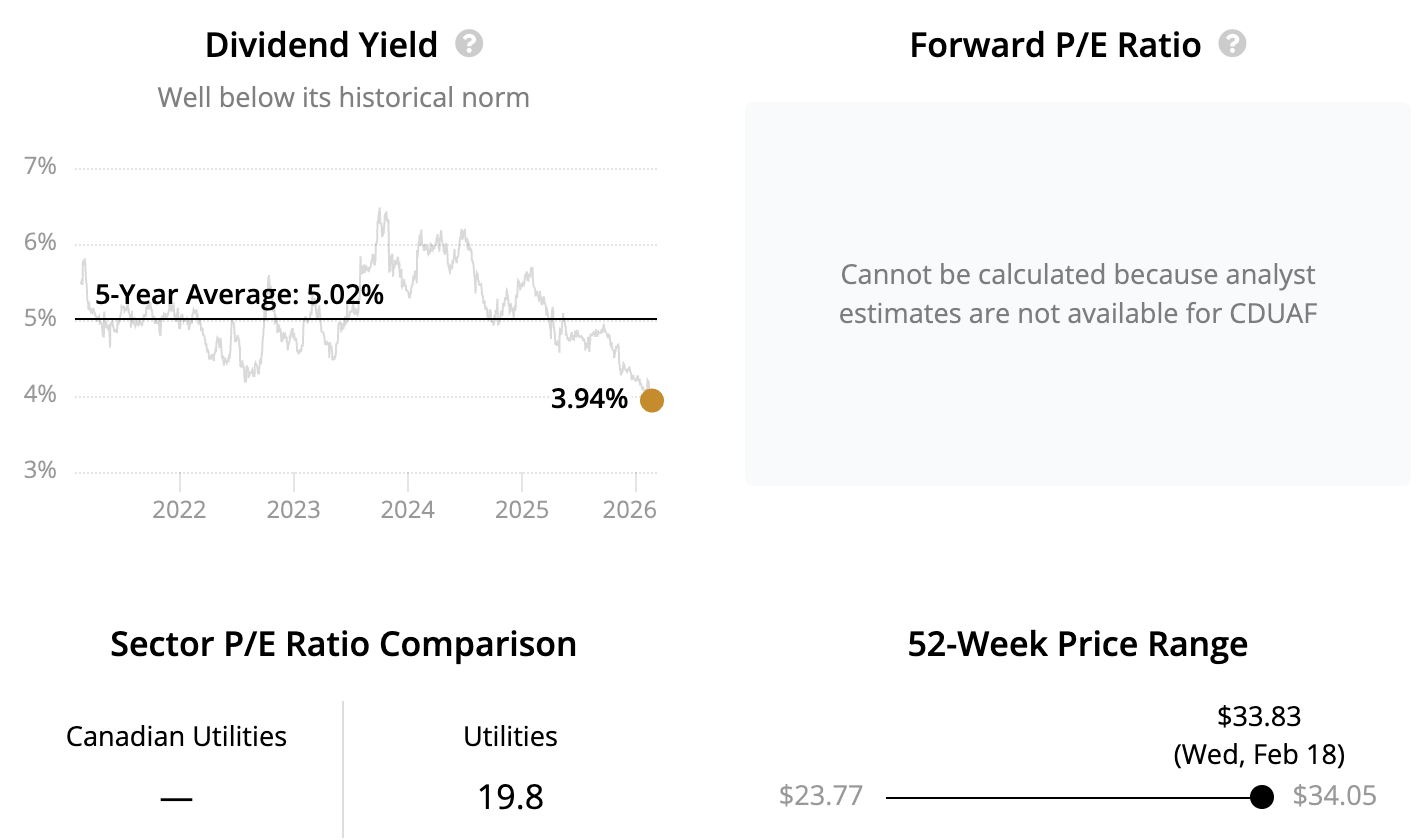Click the analyst estimates unavailable message
This screenshot has width=1426, height=840.
coord(1077,294)
